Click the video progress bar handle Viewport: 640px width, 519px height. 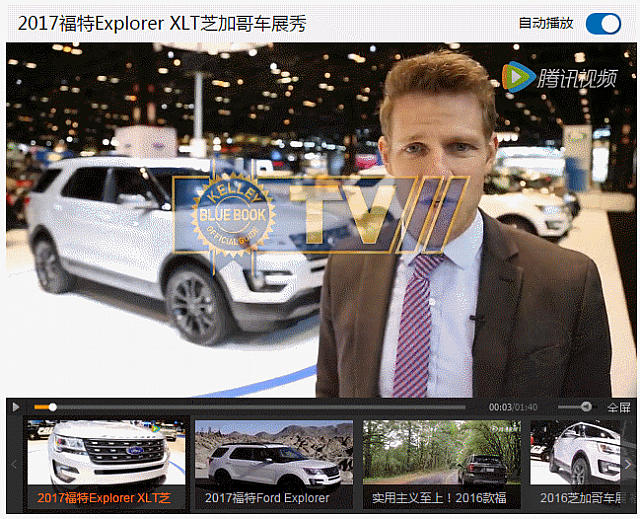click(53, 407)
